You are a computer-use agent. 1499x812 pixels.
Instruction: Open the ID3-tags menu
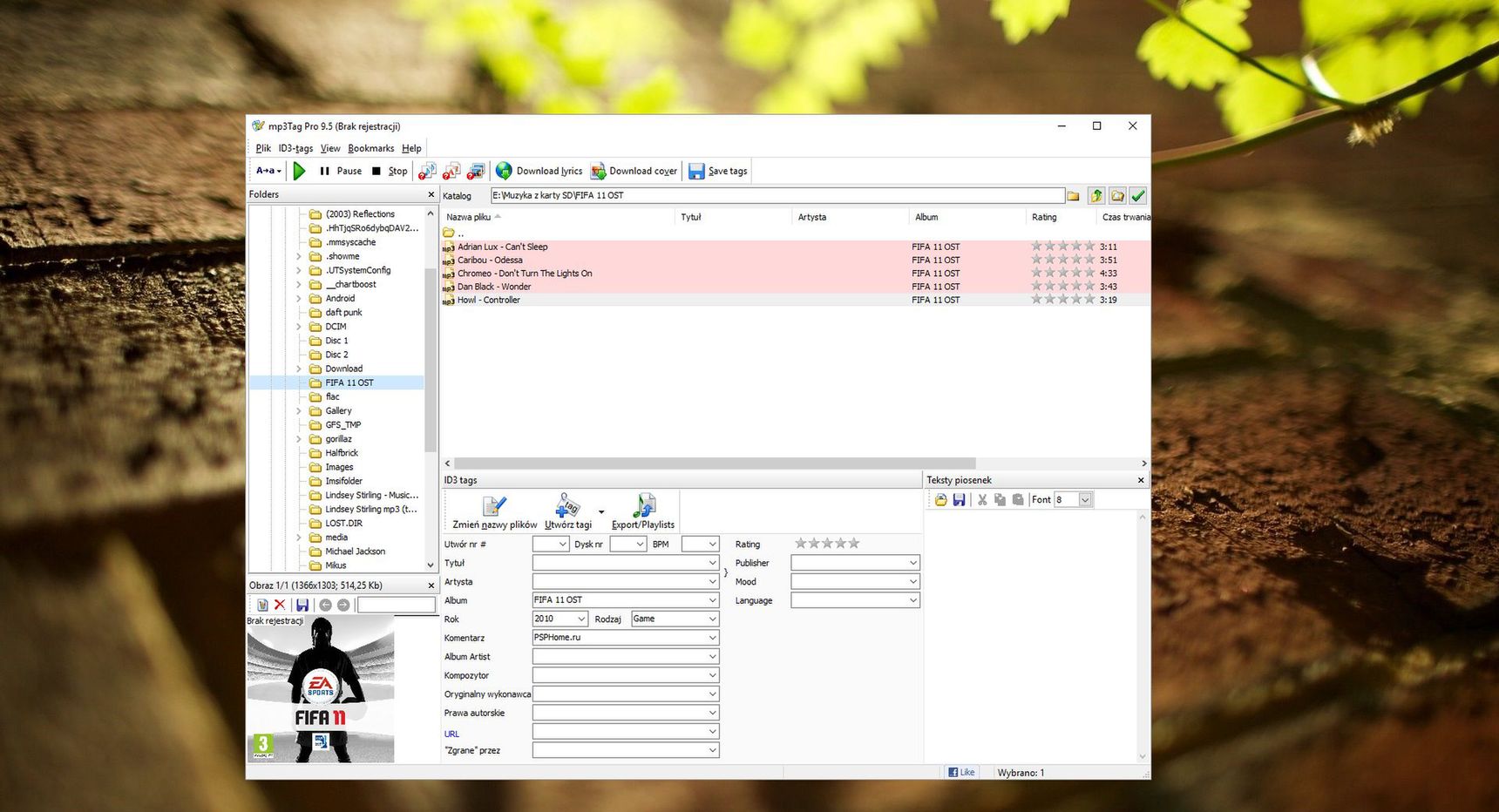[295, 148]
